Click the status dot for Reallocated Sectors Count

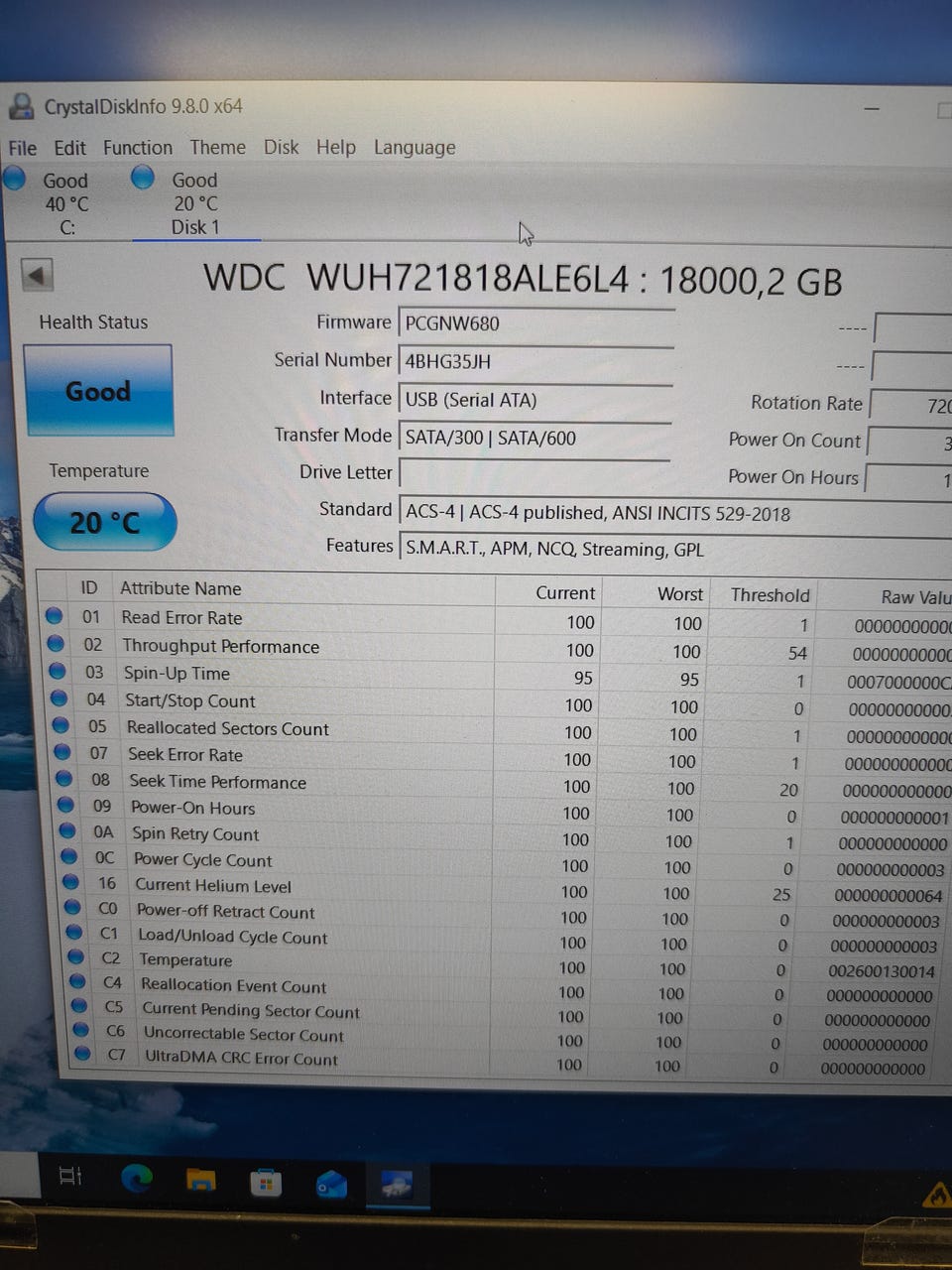pyautogui.click(x=61, y=725)
